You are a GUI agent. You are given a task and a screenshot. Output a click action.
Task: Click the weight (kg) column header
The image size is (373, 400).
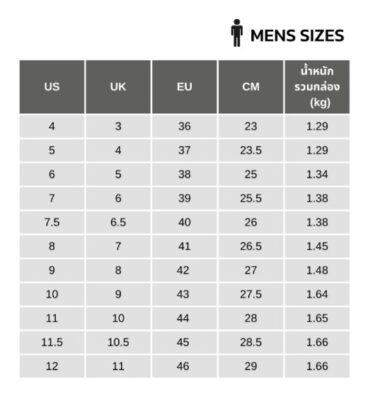317,87
